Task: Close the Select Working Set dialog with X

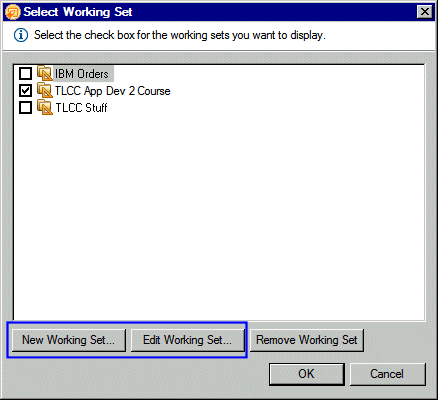Action: [425, 12]
